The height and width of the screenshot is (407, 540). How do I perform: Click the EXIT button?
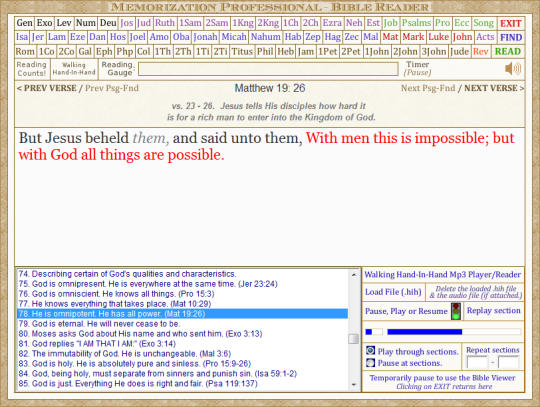510,23
